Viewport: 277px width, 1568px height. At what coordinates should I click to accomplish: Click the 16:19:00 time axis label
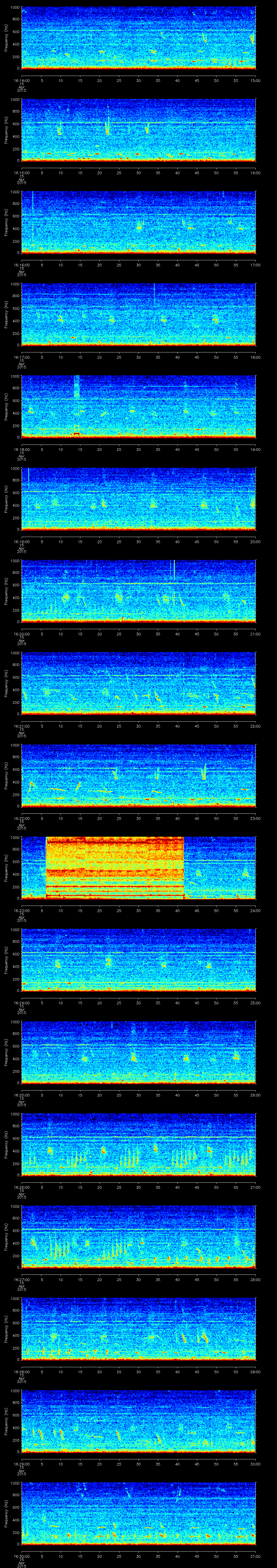(x=21, y=542)
